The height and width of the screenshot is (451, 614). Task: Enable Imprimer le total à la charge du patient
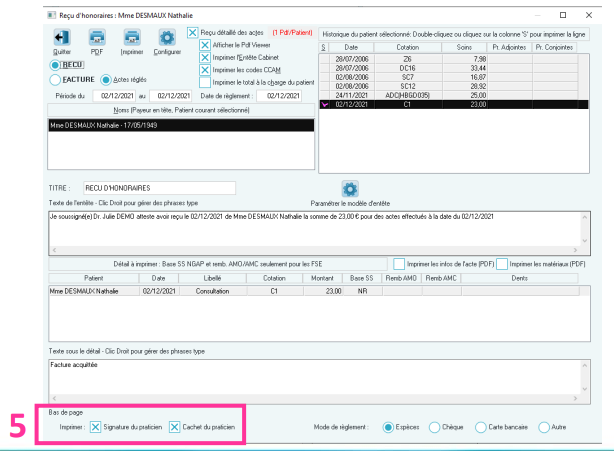(x=205, y=83)
